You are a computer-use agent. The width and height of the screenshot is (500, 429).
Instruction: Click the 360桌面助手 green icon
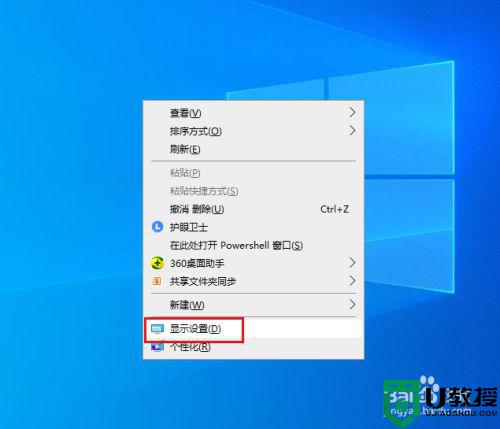(x=157, y=263)
